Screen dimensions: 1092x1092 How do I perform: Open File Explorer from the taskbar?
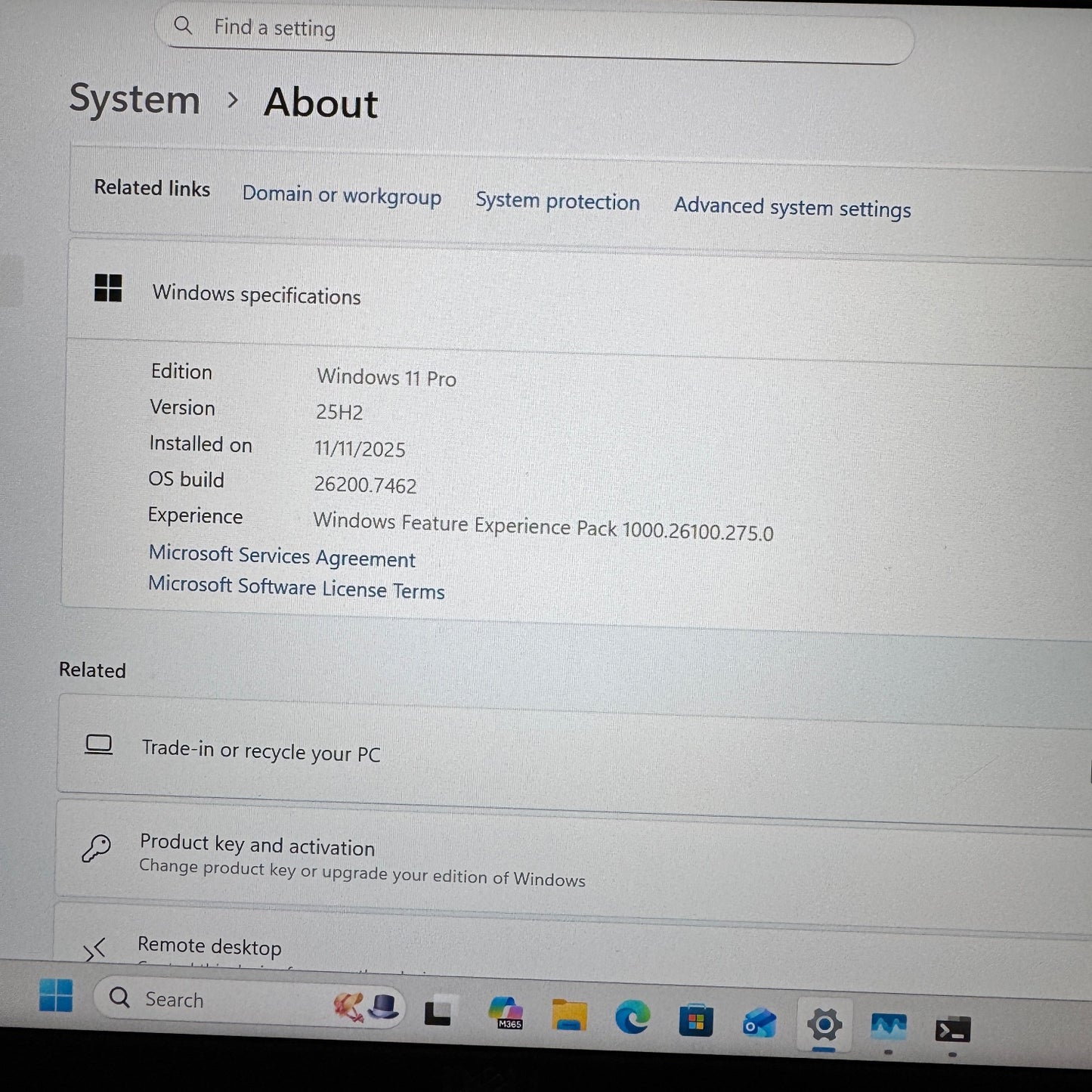[569, 1016]
